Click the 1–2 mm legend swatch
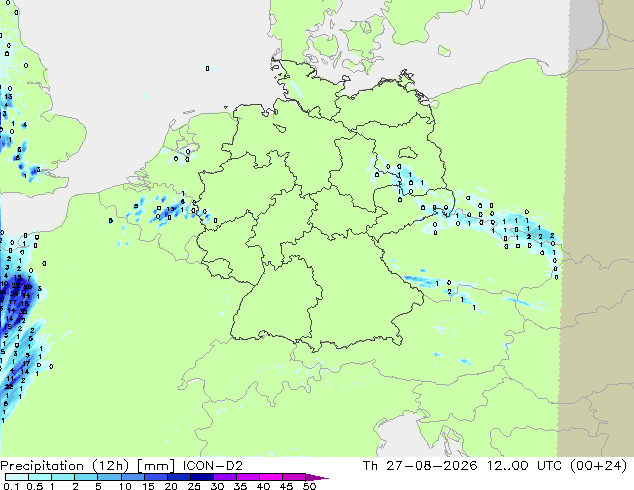Image resolution: width=634 pixels, height=490 pixels. click(63, 477)
